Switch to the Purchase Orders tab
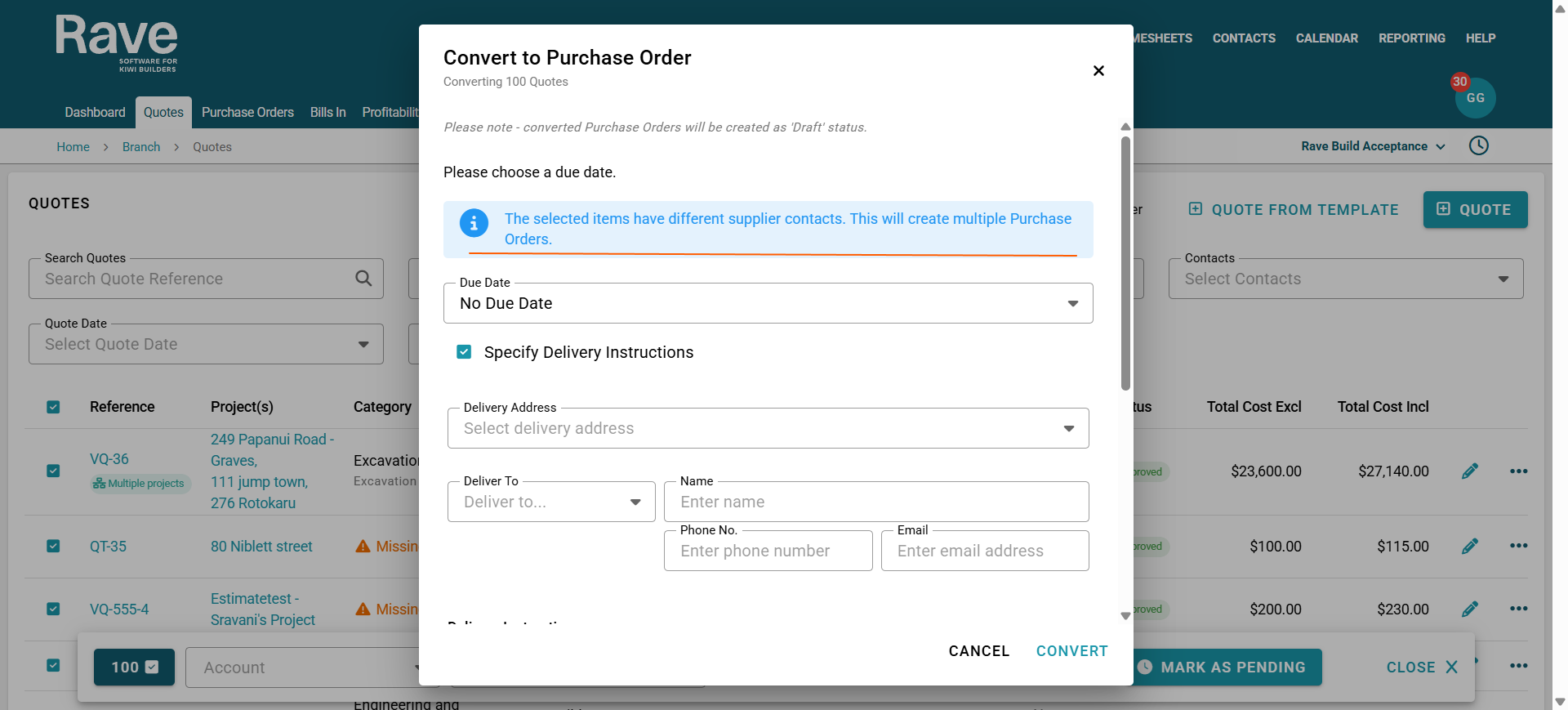Screen dimensions: 1568x710 (247, 113)
